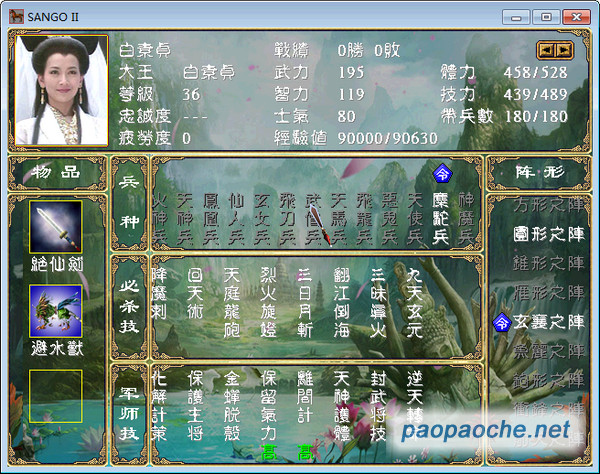Screen dimensions: 600x474
Task: Choose the 天使兵 troop type
Action: click(x=415, y=219)
